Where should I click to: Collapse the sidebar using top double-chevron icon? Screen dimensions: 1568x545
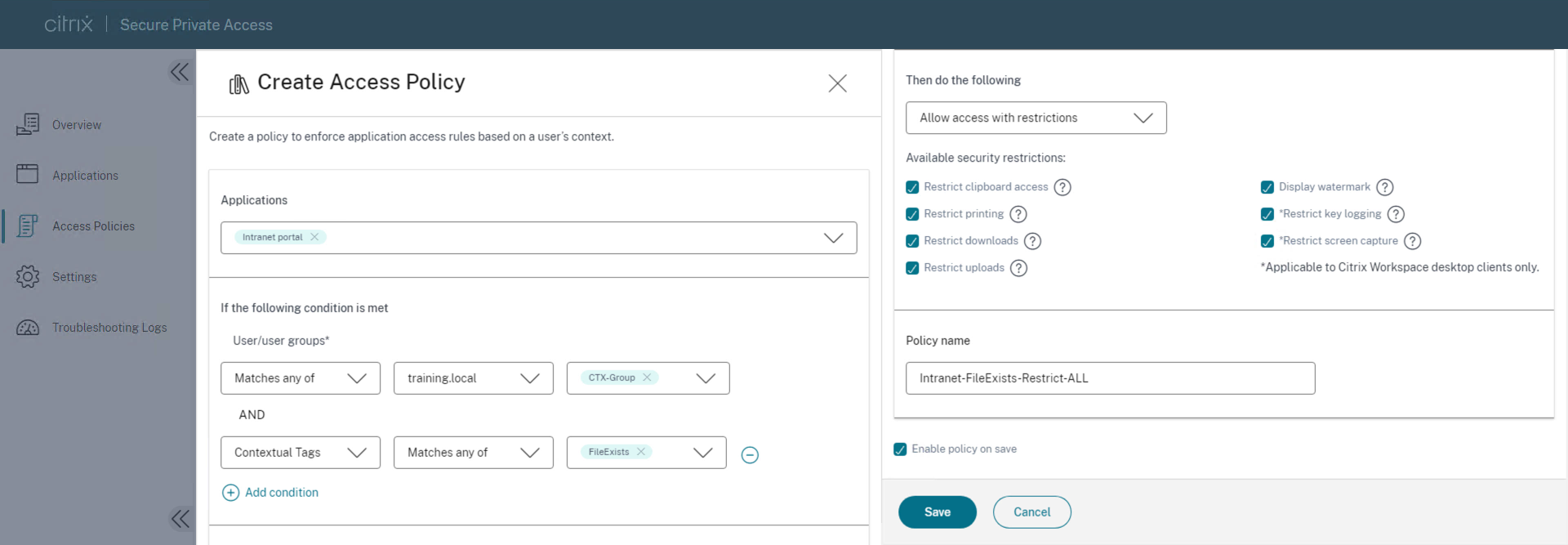click(x=180, y=72)
